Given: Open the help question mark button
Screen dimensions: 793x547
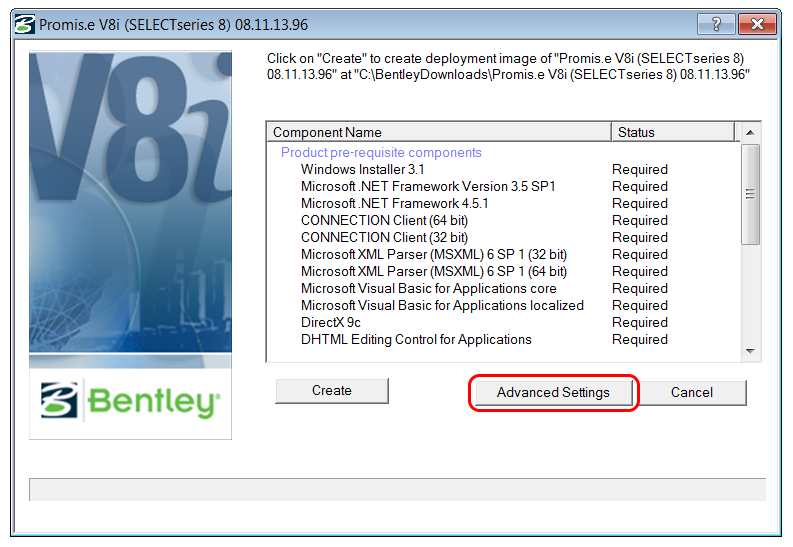Looking at the screenshot, I should click(x=716, y=24).
